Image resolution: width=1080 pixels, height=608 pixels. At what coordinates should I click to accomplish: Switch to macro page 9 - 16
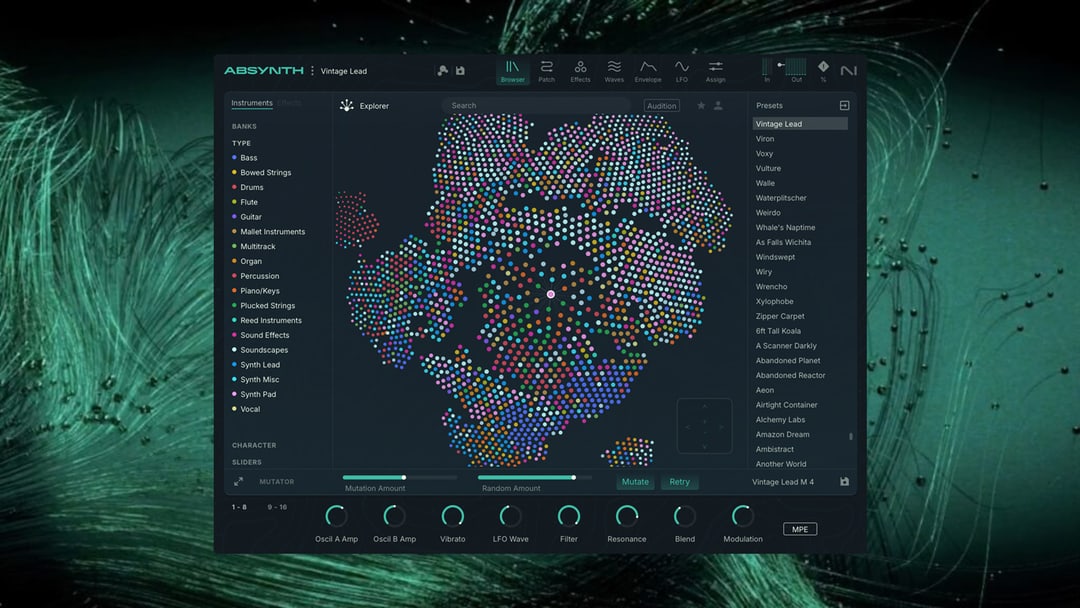277,507
